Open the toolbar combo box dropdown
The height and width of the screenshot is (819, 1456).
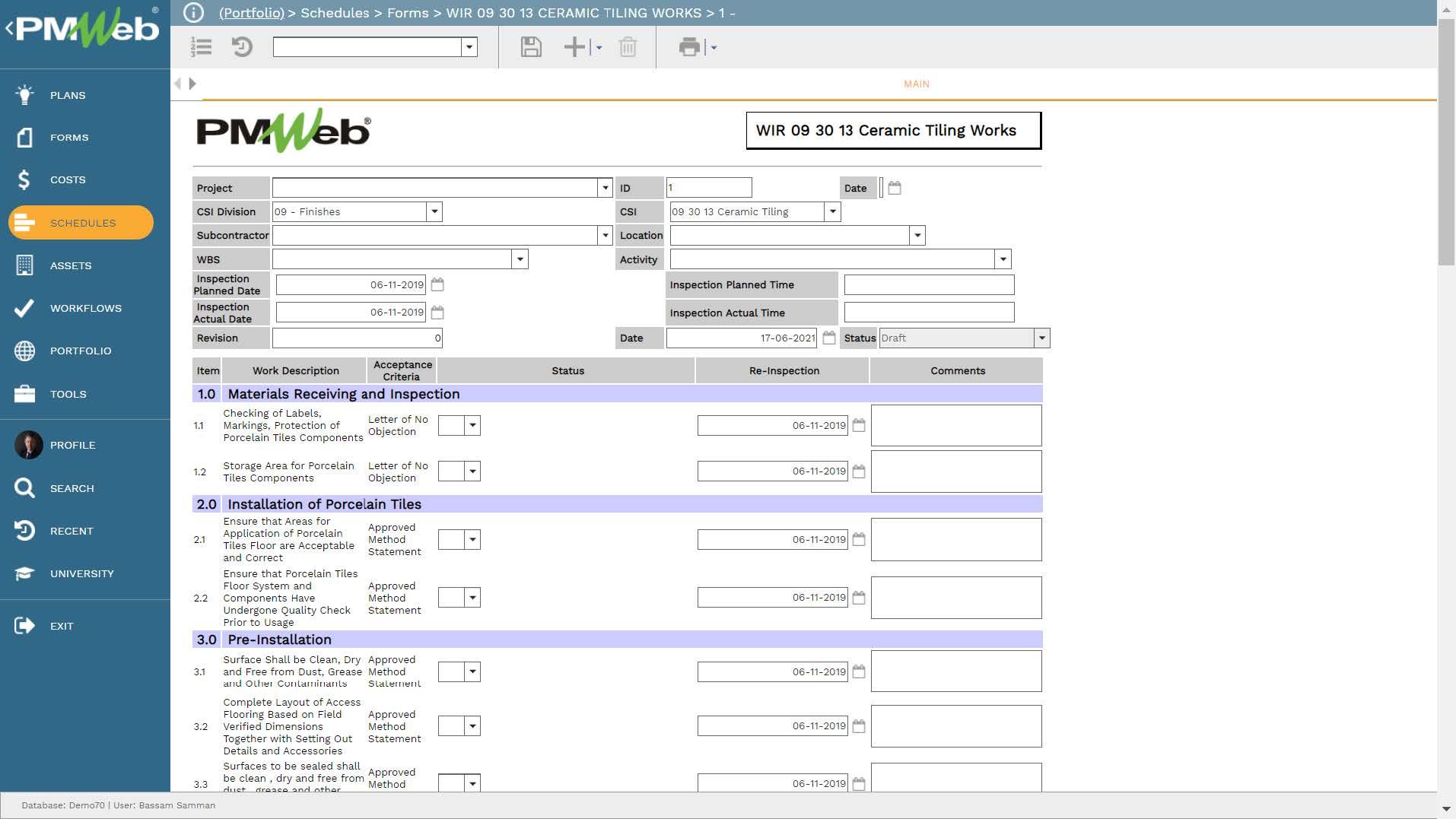[x=469, y=47]
